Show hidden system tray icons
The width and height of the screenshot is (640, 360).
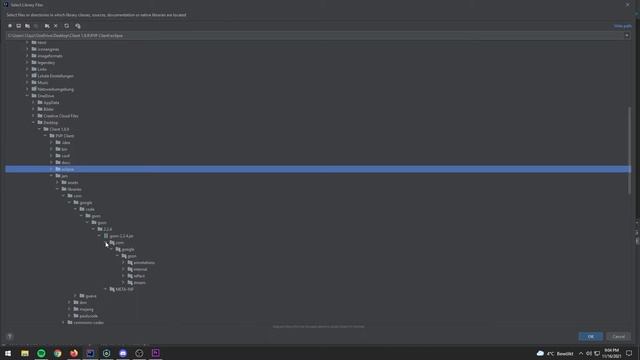pos(581,353)
